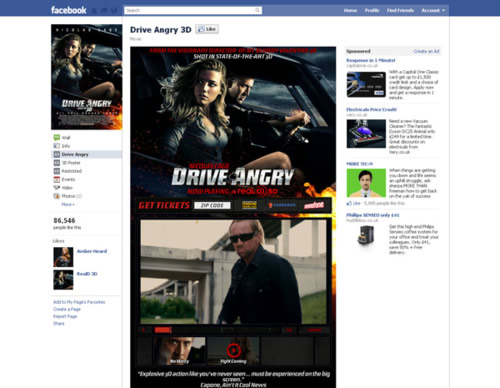This screenshot has height=388, width=500.
Task: Click the GET TICKETS label
Action: (x=164, y=205)
